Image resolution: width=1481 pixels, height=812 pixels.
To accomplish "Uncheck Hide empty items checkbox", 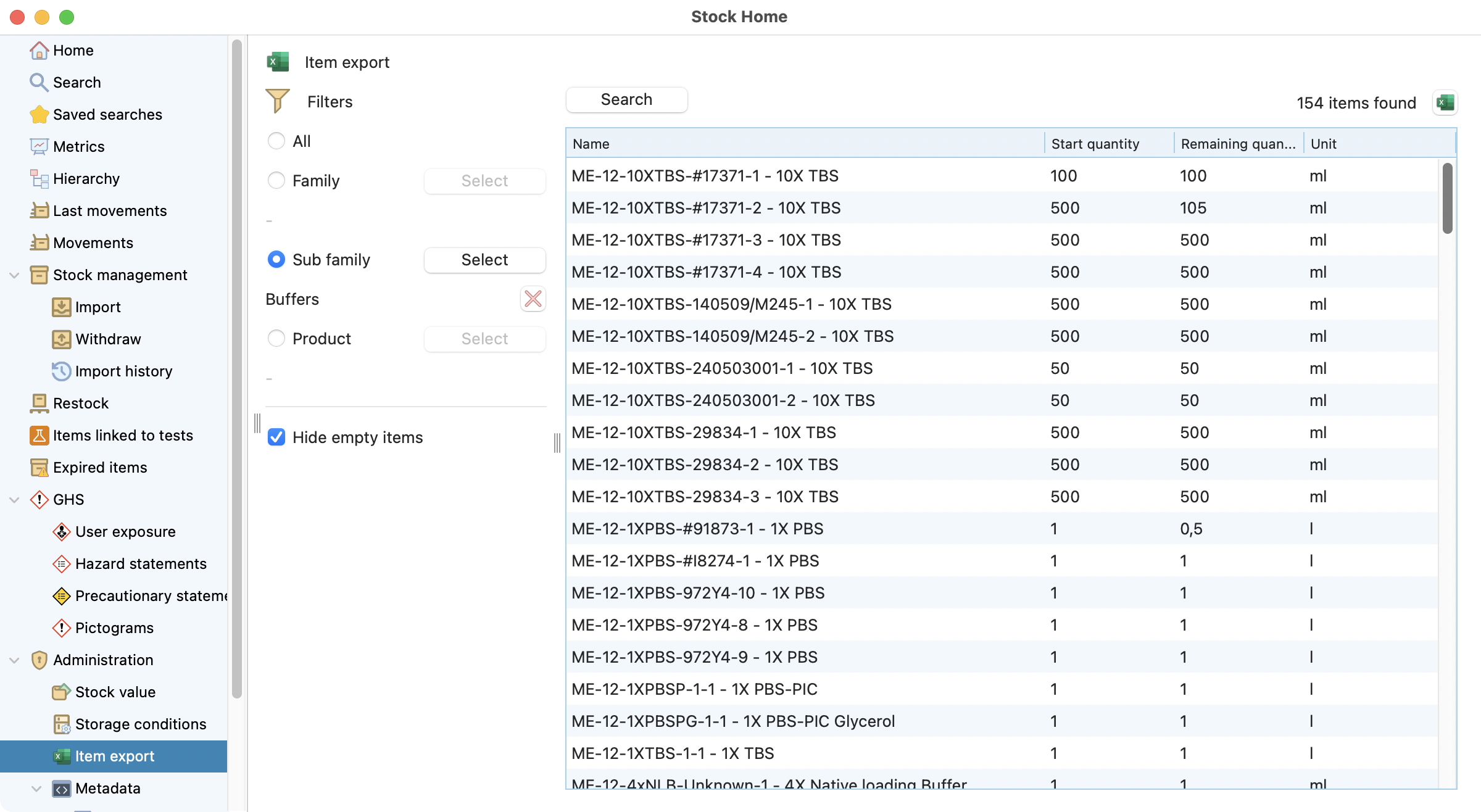I will [276, 437].
